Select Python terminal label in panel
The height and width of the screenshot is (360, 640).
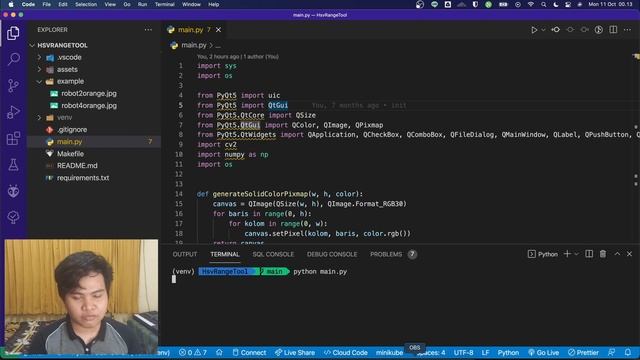pyautogui.click(x=543, y=254)
